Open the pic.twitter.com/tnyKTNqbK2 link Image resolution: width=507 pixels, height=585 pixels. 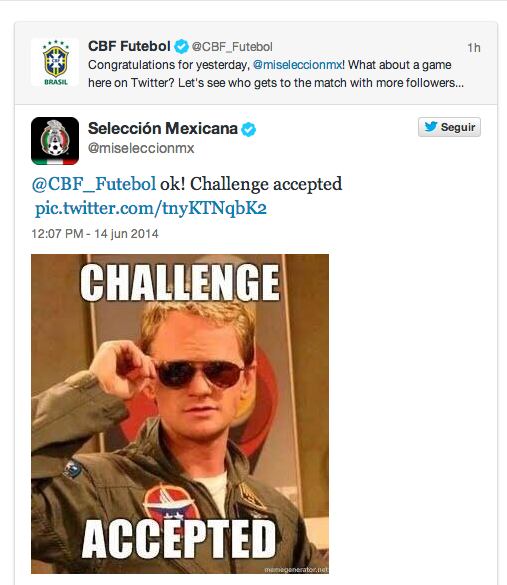pos(151,208)
